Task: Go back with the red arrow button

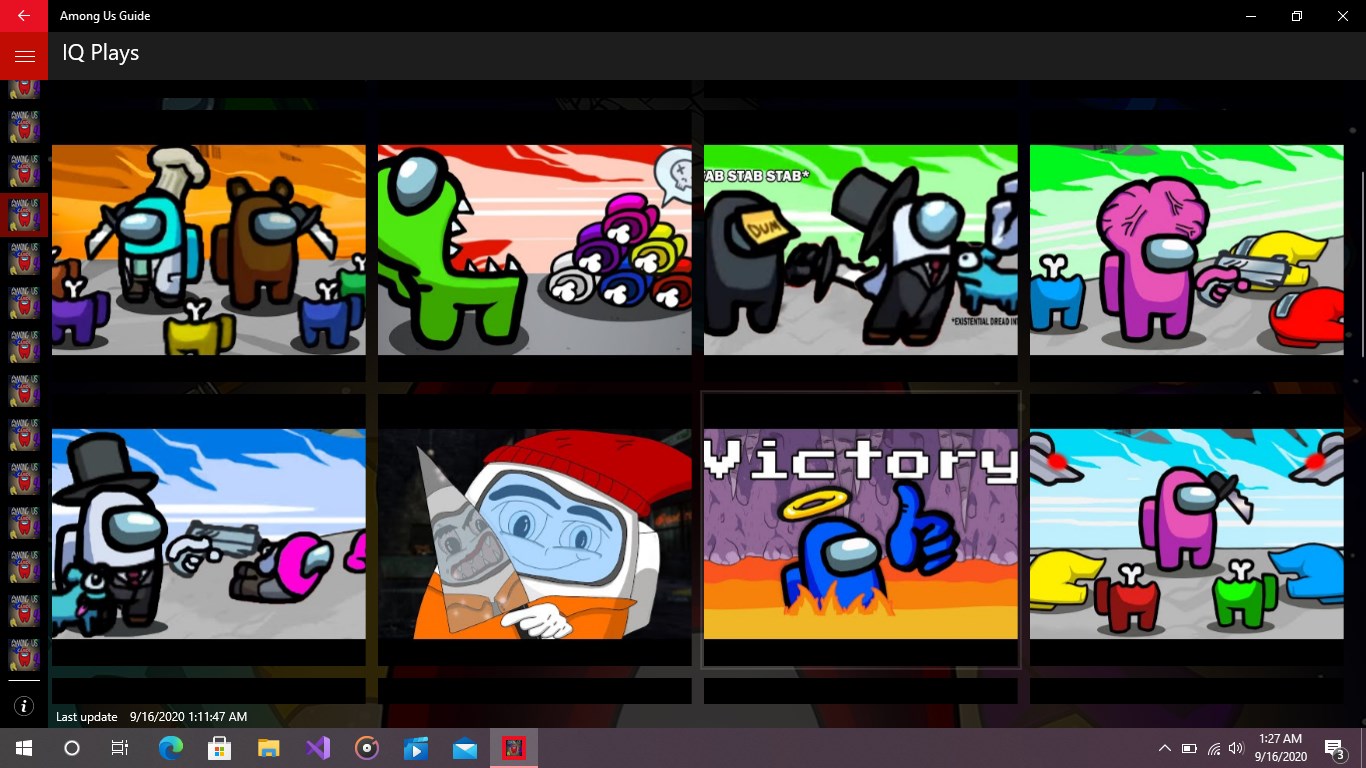Action: (x=24, y=16)
